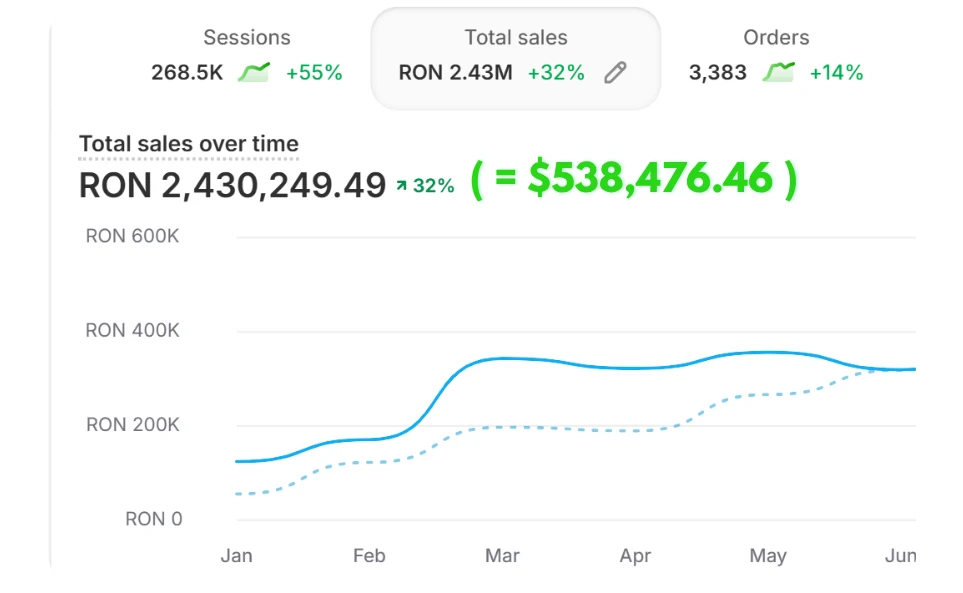
Task: Click the May month label
Action: coord(768,556)
